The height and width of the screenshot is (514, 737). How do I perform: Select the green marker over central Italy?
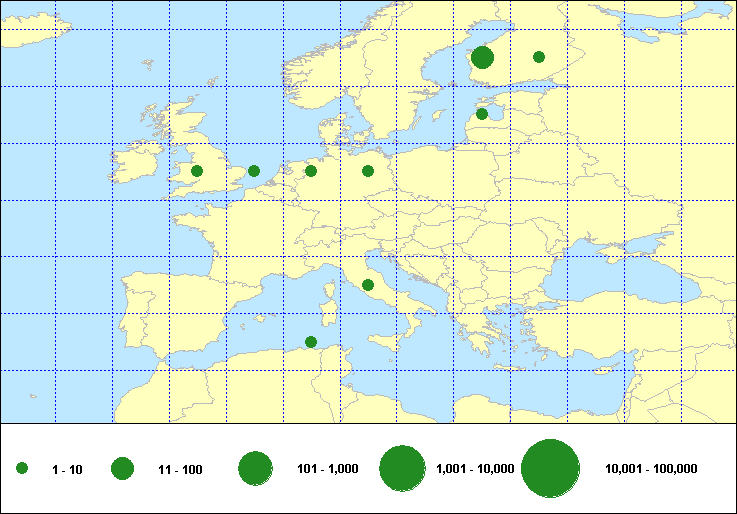click(368, 285)
